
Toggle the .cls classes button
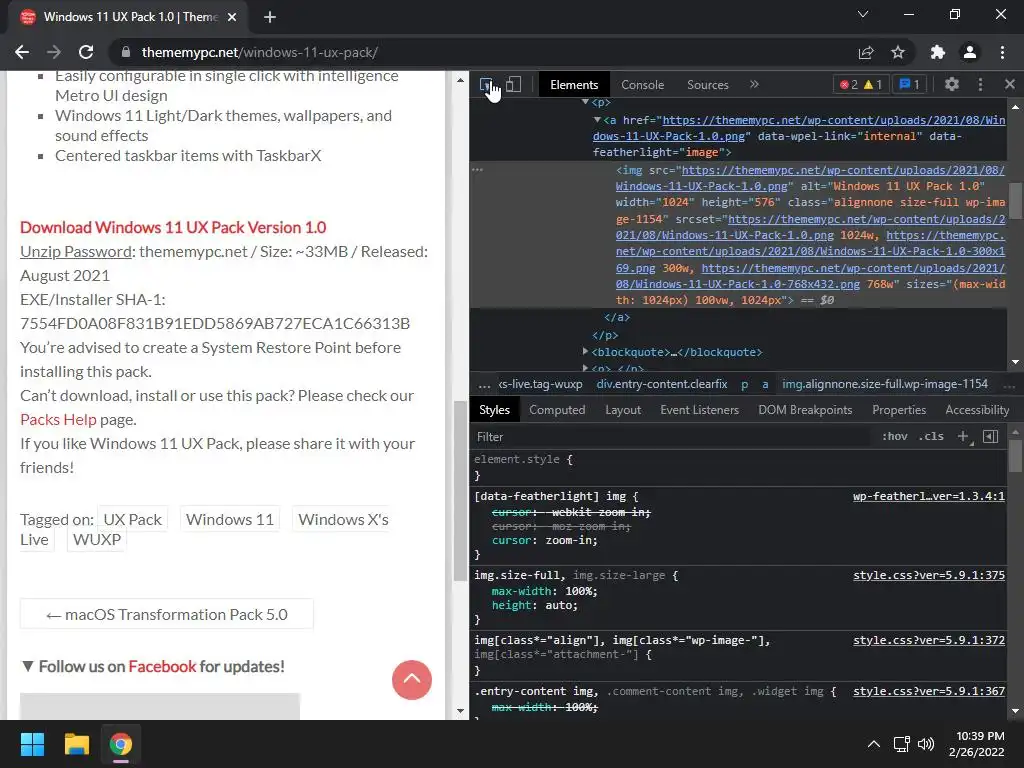931,436
